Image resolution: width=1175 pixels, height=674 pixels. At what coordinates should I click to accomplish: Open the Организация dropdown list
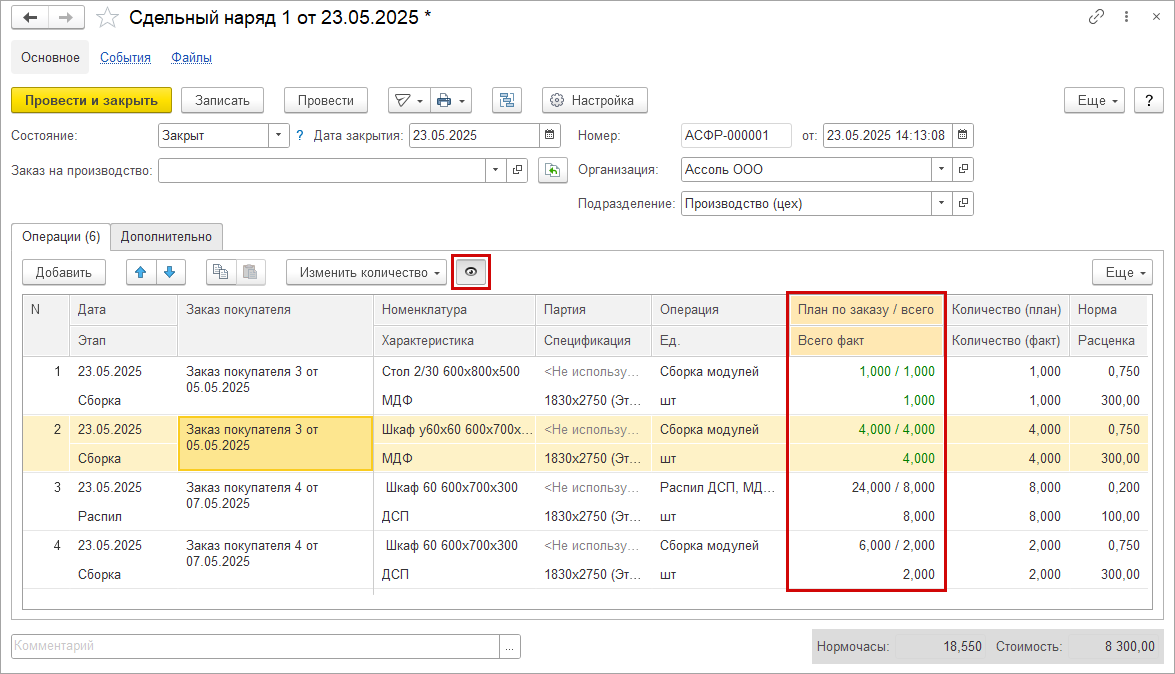[x=941, y=170]
